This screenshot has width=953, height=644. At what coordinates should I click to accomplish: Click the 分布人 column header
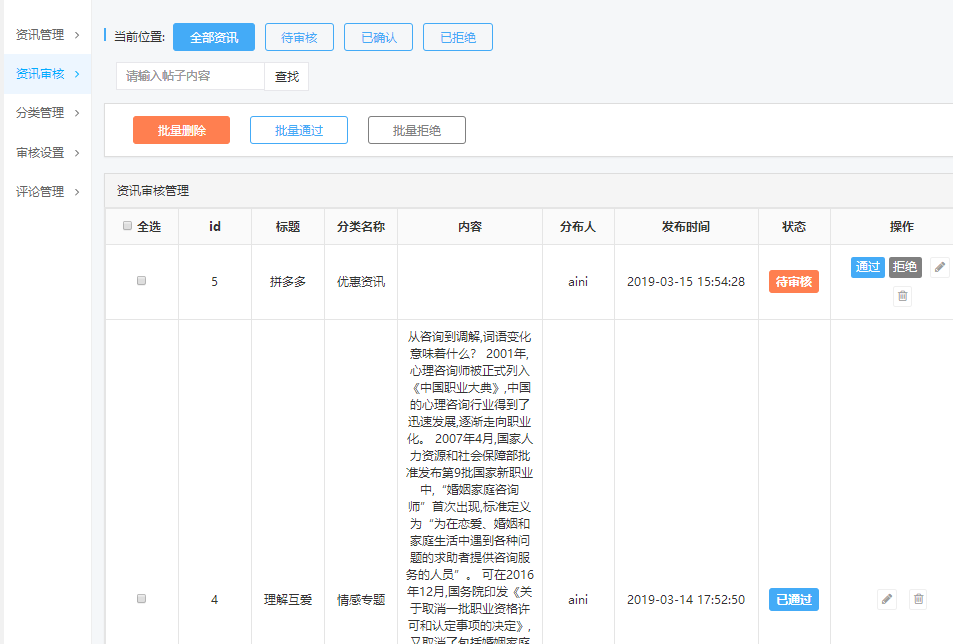click(578, 227)
